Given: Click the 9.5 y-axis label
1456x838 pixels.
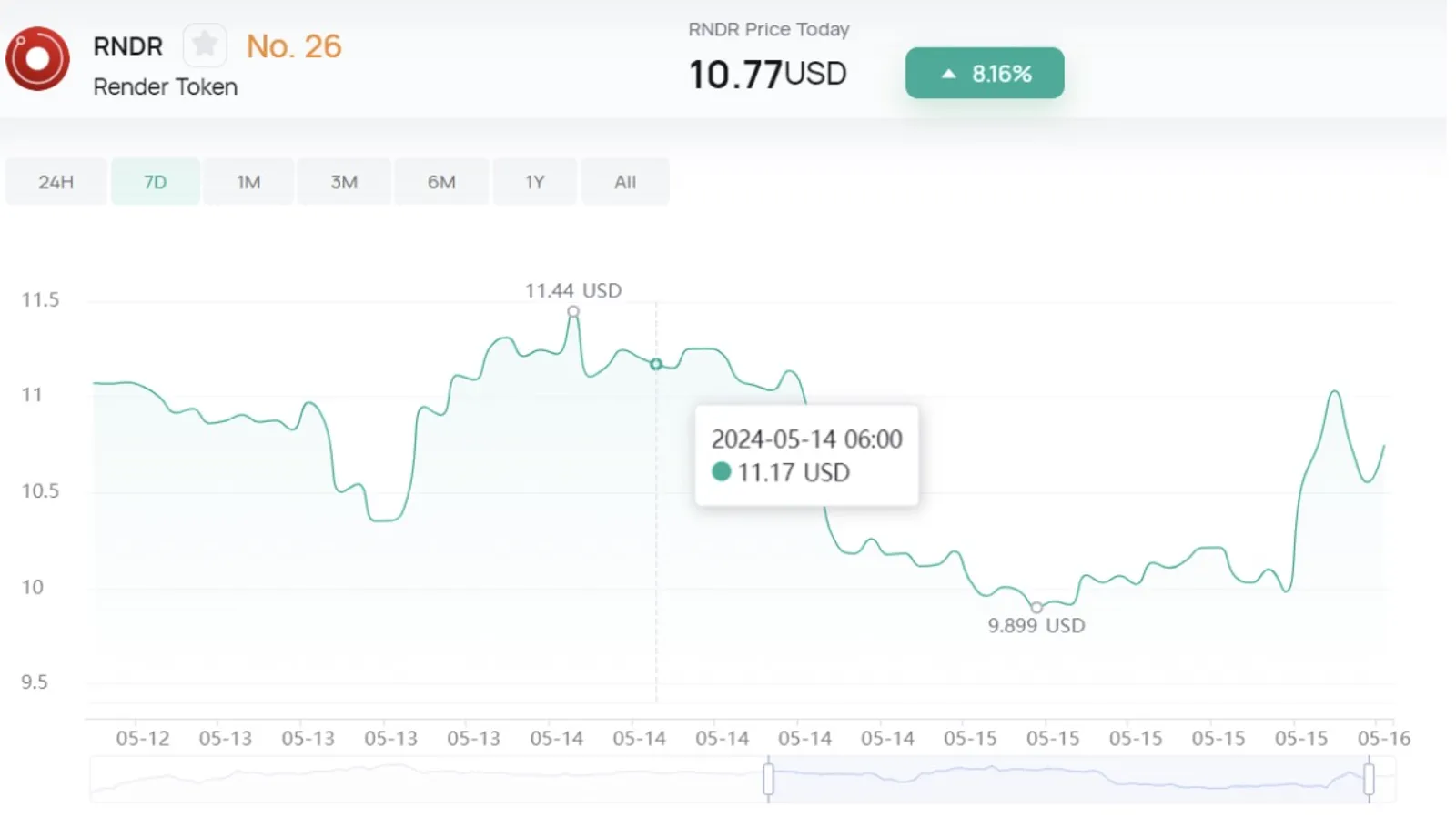Looking at the screenshot, I should (x=35, y=682).
